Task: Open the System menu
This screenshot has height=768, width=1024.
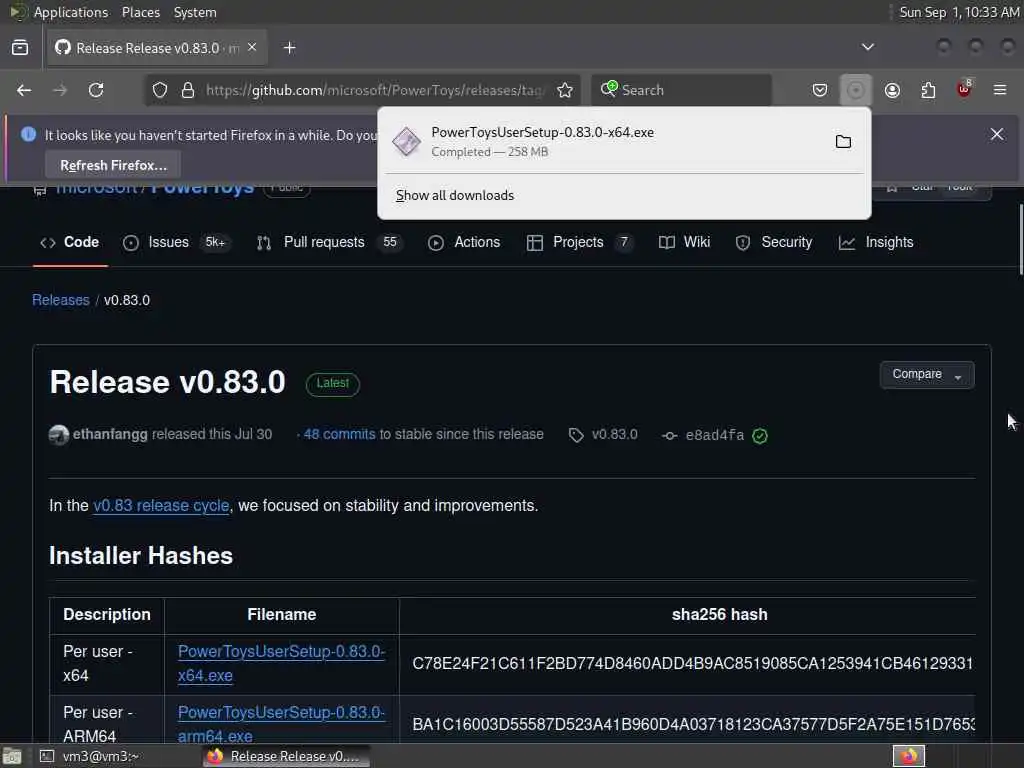Action: click(x=195, y=12)
